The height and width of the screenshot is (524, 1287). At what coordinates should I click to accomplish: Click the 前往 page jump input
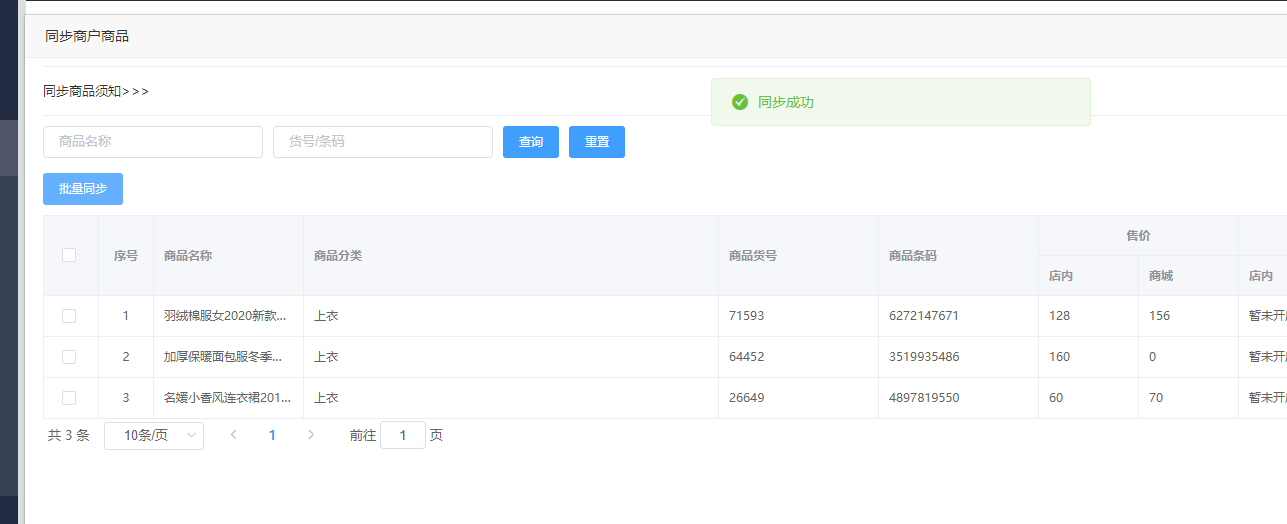pyautogui.click(x=403, y=436)
